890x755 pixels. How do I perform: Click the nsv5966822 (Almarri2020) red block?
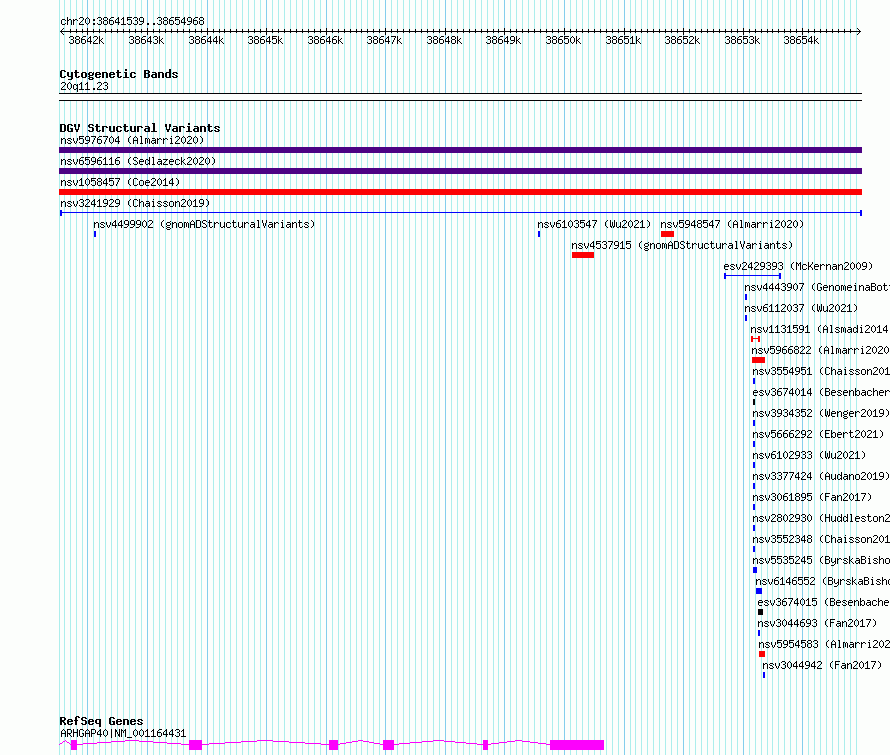(758, 360)
